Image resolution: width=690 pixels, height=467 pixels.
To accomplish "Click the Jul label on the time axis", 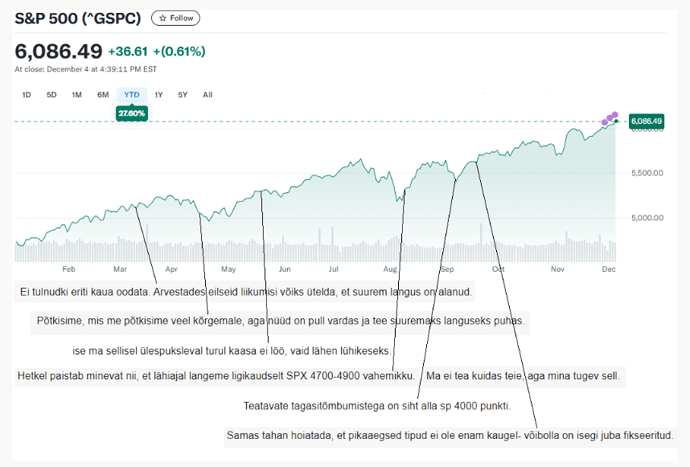I will click(x=334, y=269).
